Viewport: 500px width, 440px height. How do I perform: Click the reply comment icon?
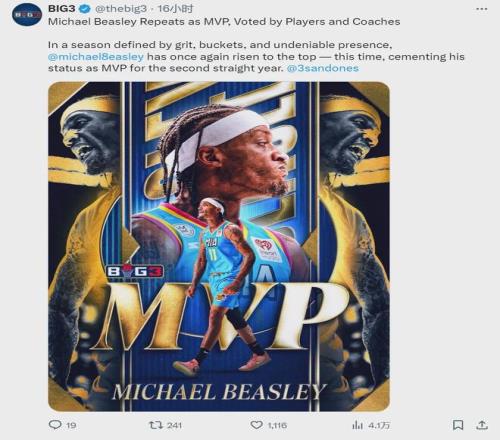[55, 425]
